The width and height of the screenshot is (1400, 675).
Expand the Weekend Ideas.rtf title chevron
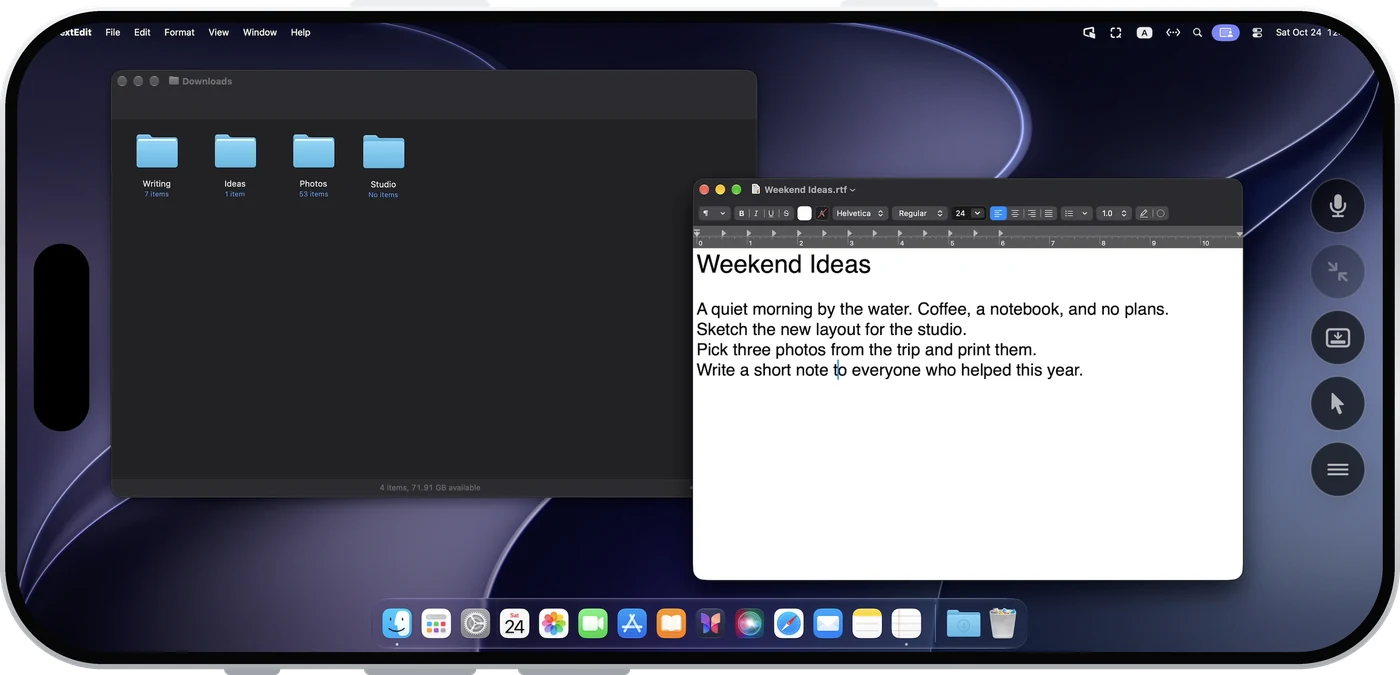(x=853, y=190)
